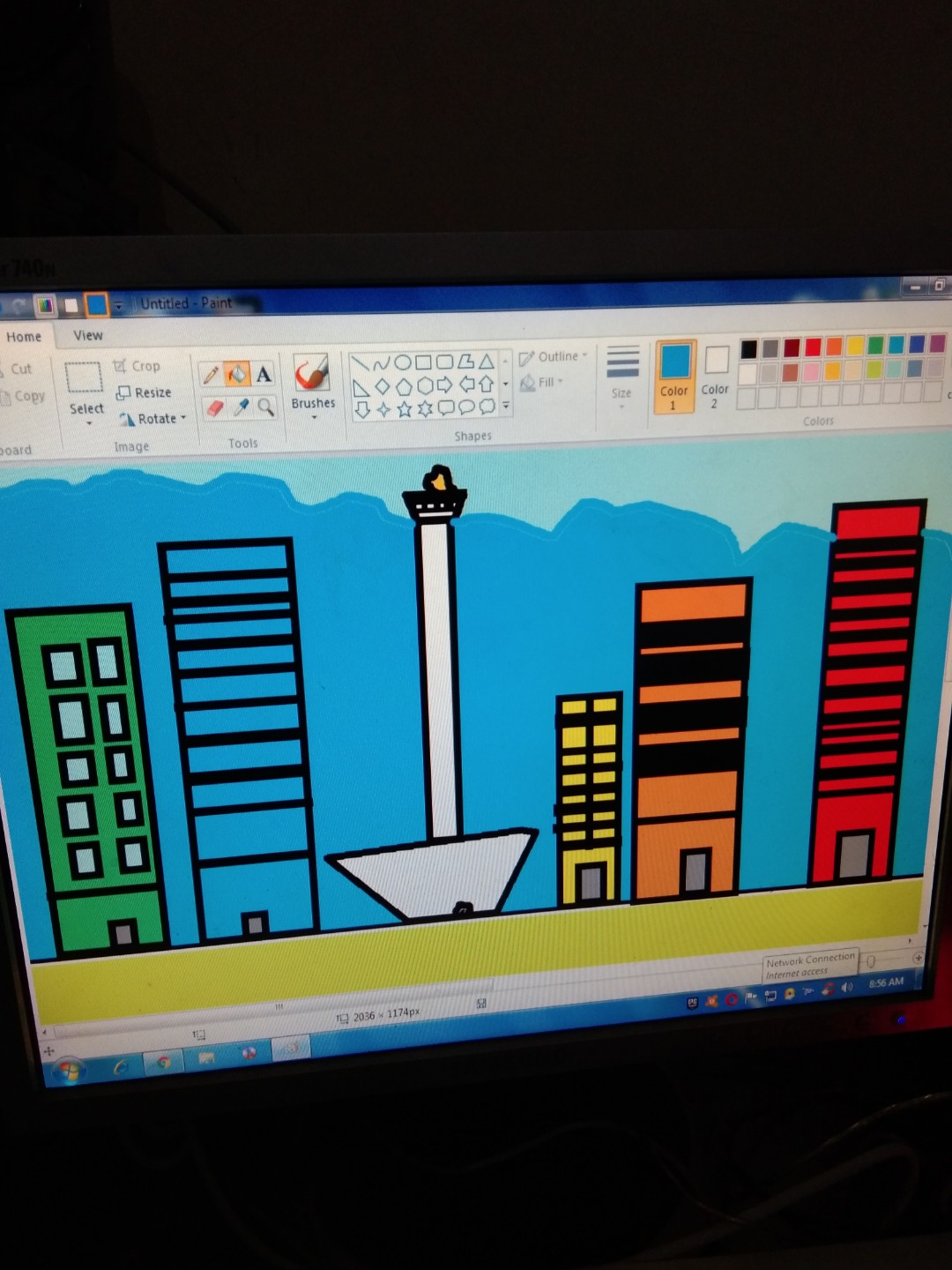Open Chrome from the taskbar
This screenshot has height=1270, width=952.
(163, 1062)
